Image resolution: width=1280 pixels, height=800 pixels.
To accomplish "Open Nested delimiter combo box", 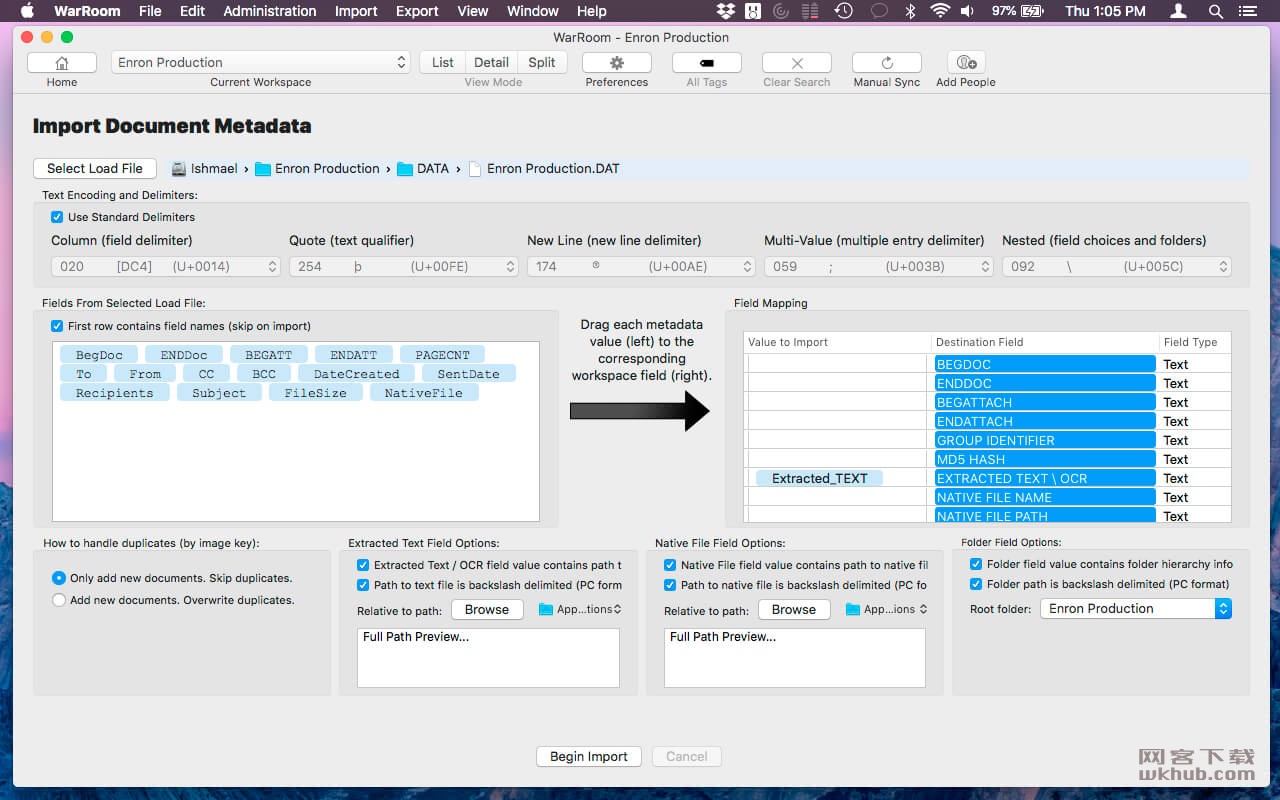I will (x=1117, y=267).
